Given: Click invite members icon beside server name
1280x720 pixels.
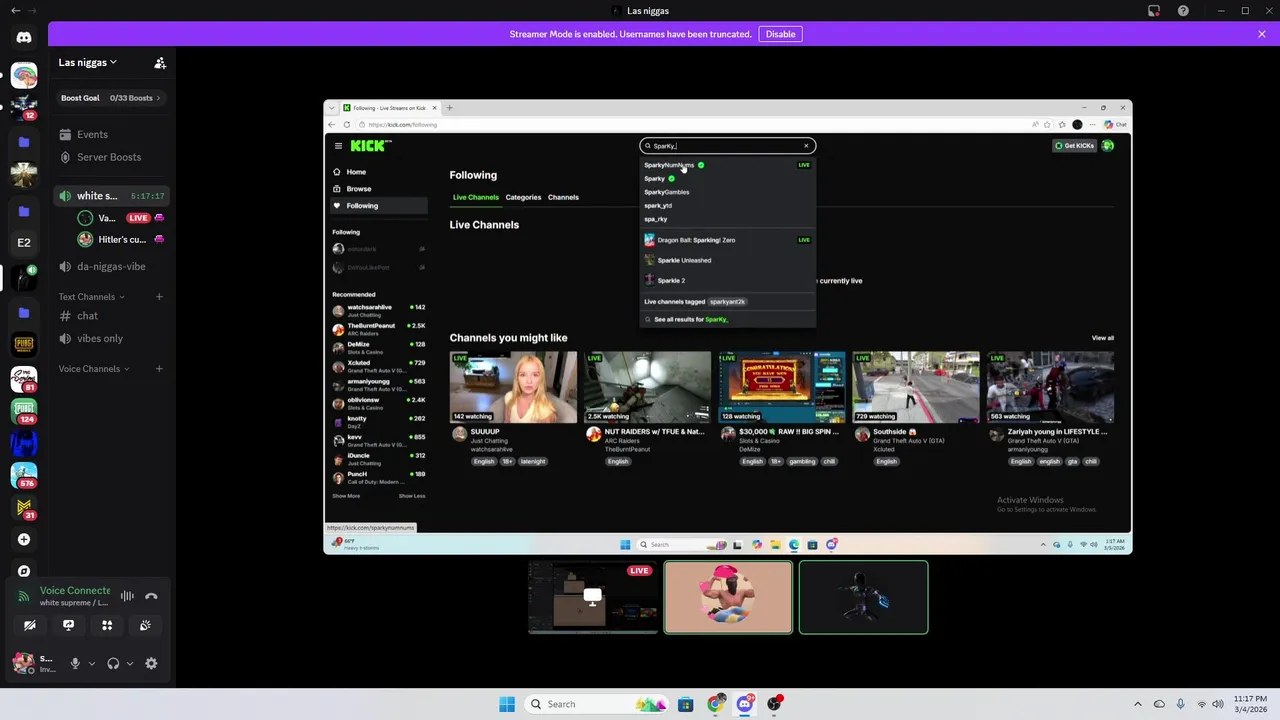Looking at the screenshot, I should 160,62.
